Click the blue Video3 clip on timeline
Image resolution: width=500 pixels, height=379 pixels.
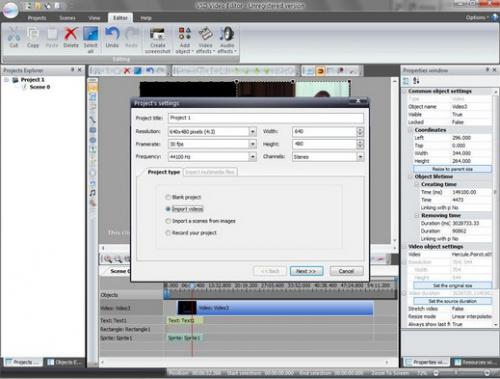(x=275, y=308)
